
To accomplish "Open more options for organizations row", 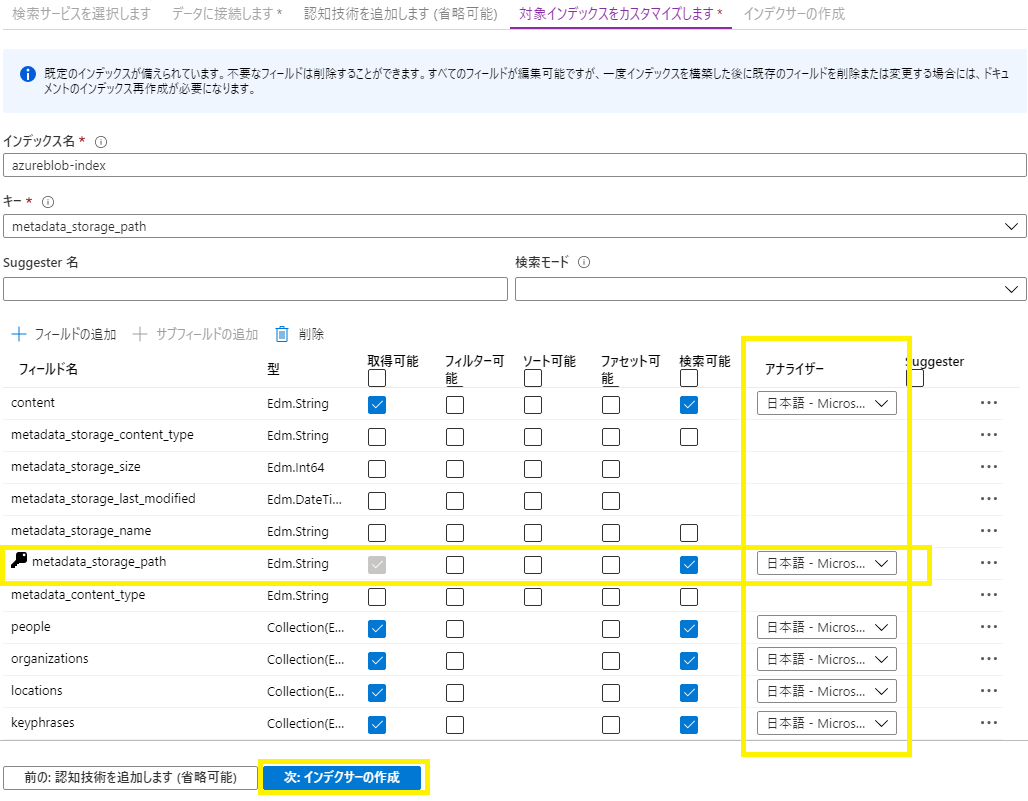I will (x=989, y=659).
